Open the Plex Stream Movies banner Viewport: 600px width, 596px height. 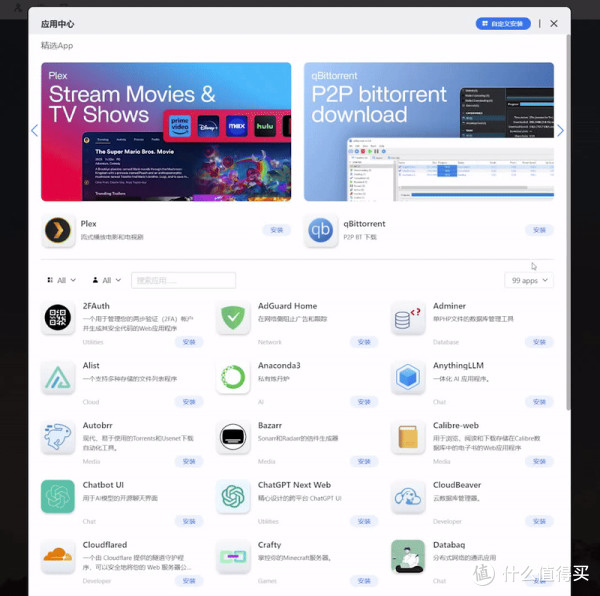click(x=166, y=132)
